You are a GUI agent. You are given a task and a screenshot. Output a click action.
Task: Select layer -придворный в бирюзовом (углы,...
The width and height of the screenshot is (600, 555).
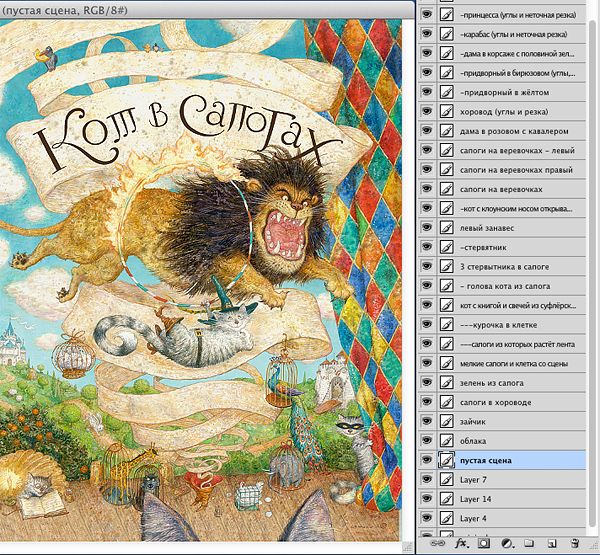tap(518, 73)
